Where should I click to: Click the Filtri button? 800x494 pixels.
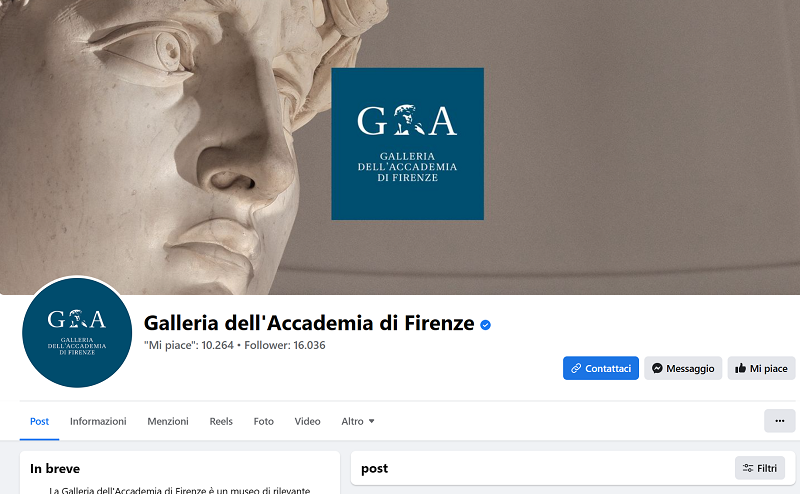click(760, 468)
